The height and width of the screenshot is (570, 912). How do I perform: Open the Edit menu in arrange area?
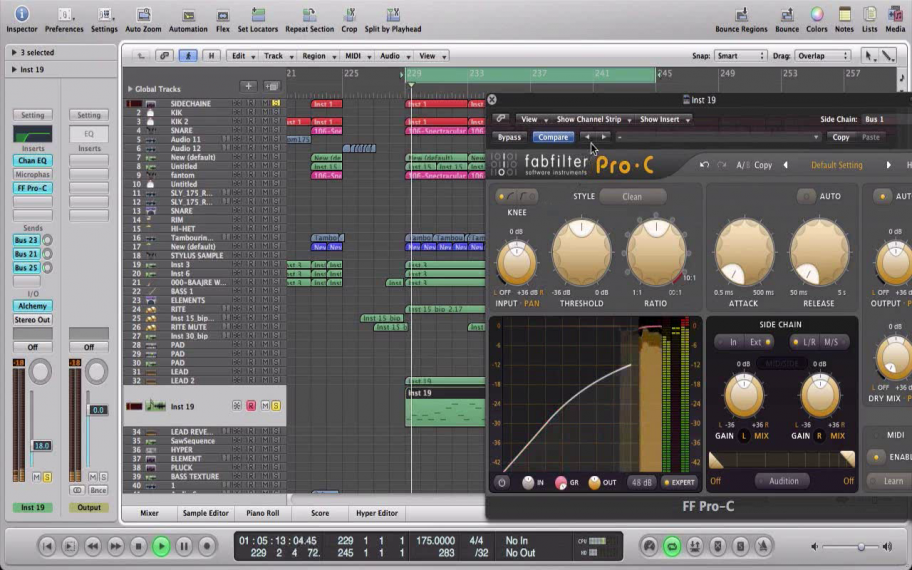click(243, 56)
